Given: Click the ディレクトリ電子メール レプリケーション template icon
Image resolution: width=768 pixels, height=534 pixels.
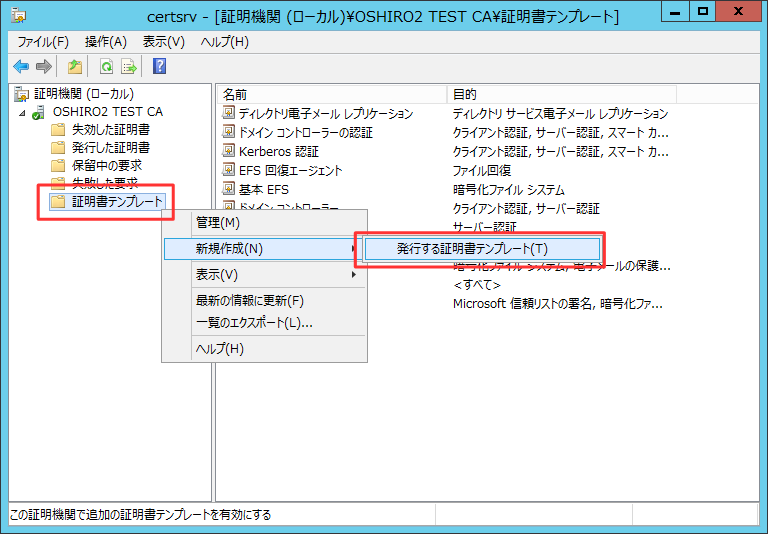Looking at the screenshot, I should pos(228,113).
